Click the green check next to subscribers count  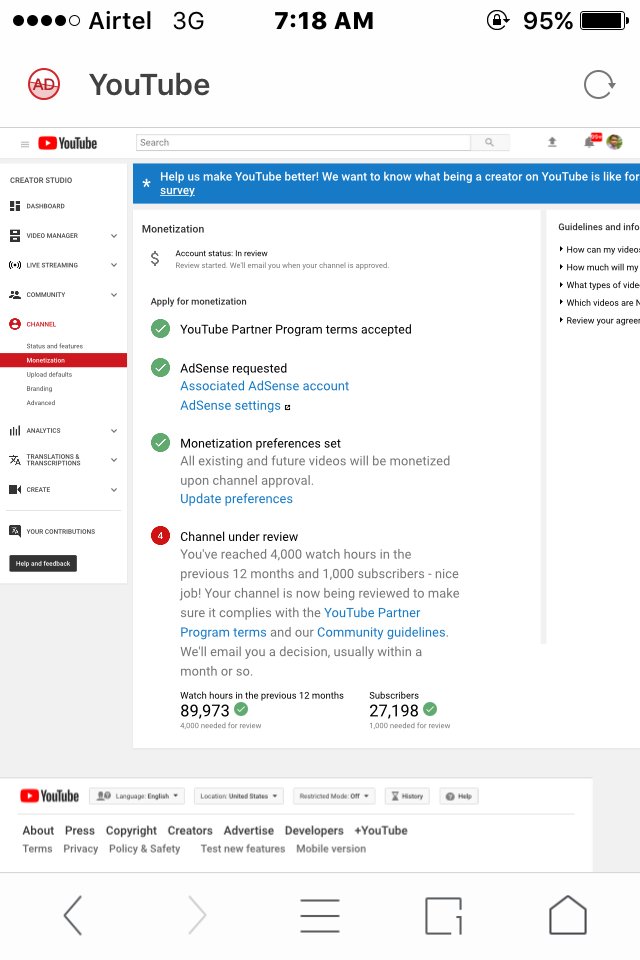431,709
